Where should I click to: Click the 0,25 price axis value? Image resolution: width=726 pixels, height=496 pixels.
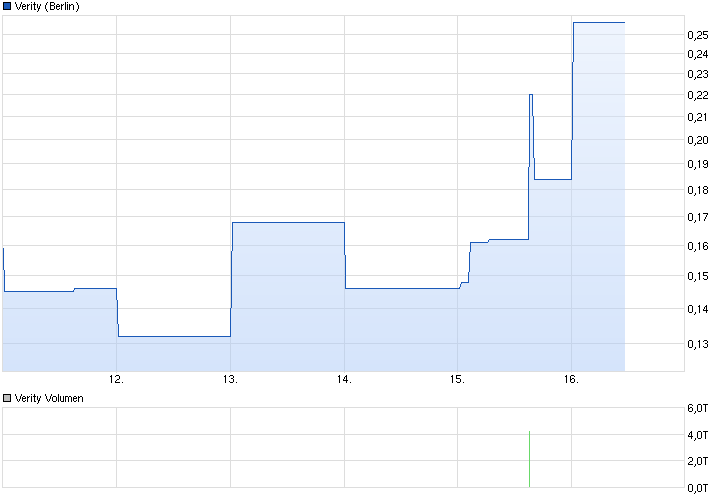tap(698, 35)
